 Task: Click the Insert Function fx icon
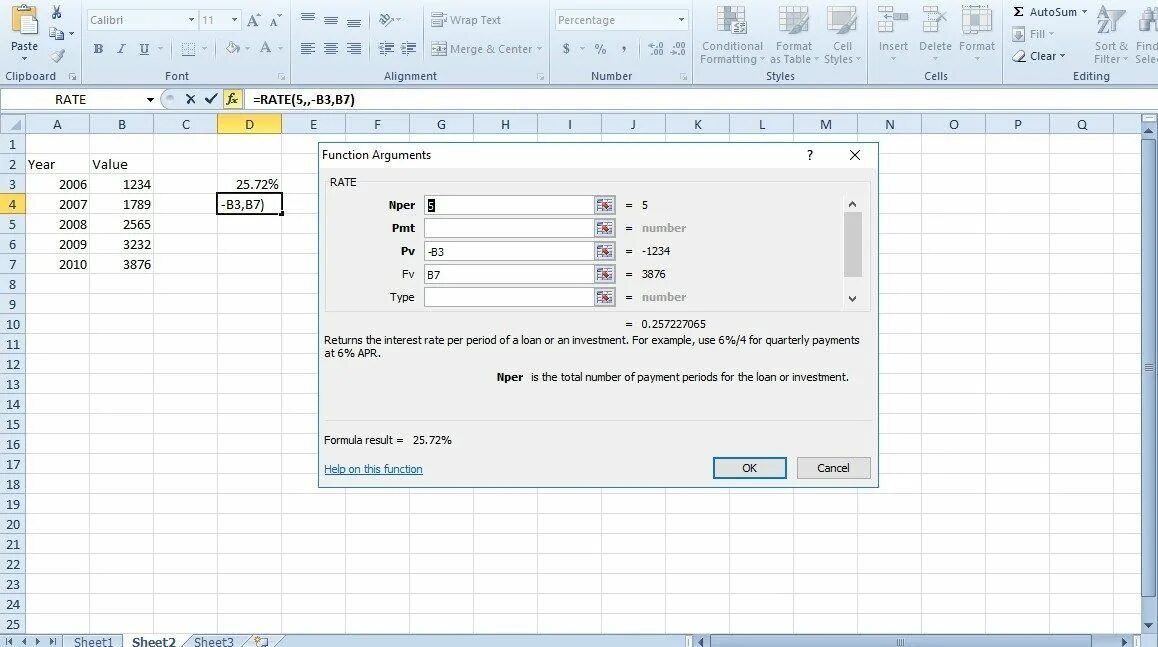click(232, 99)
